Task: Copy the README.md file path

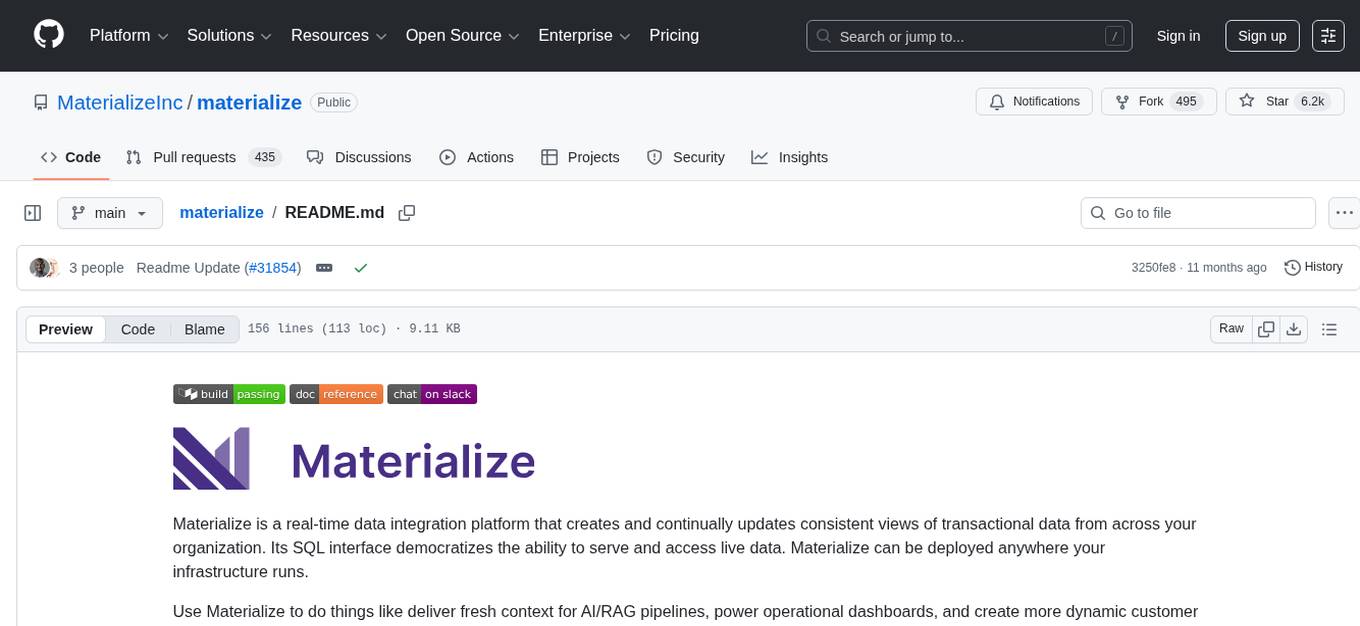Action: (x=407, y=212)
